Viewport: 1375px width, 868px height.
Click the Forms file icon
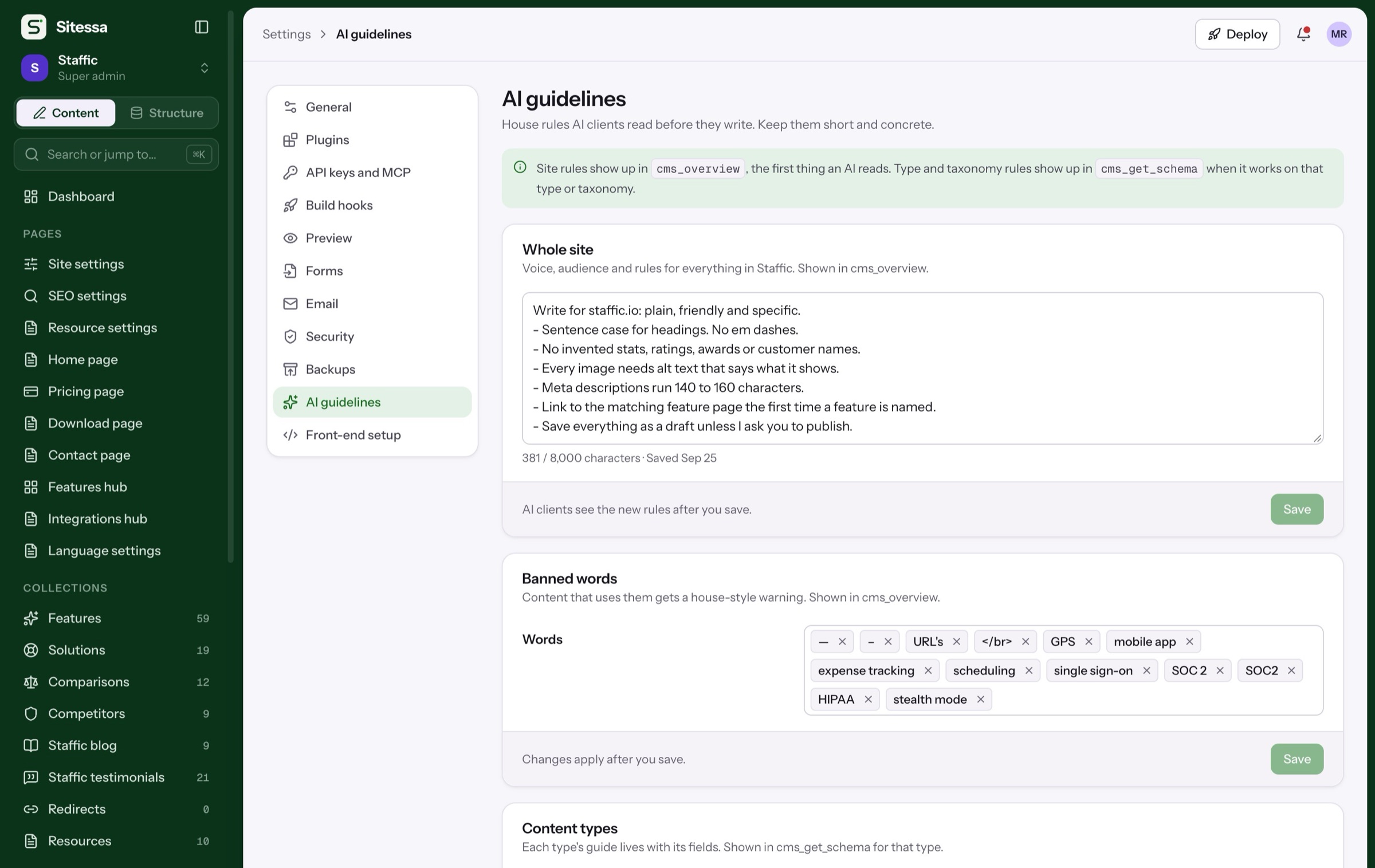click(x=290, y=271)
